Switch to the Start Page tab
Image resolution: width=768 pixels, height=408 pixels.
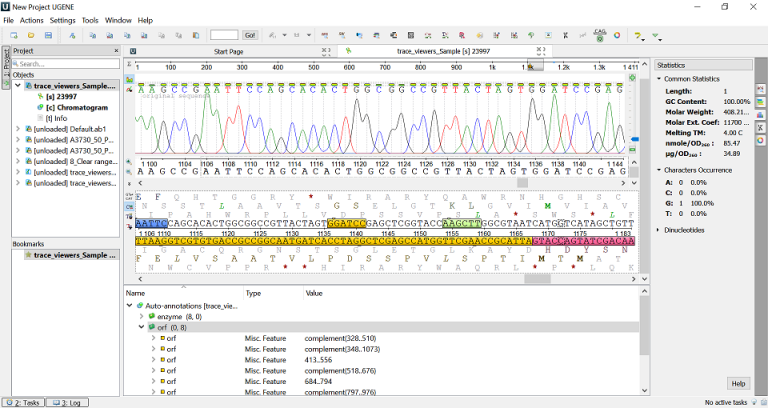228,51
